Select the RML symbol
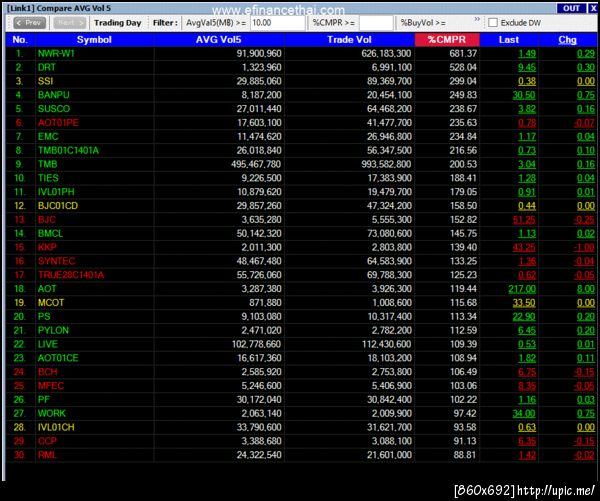 (x=47, y=455)
